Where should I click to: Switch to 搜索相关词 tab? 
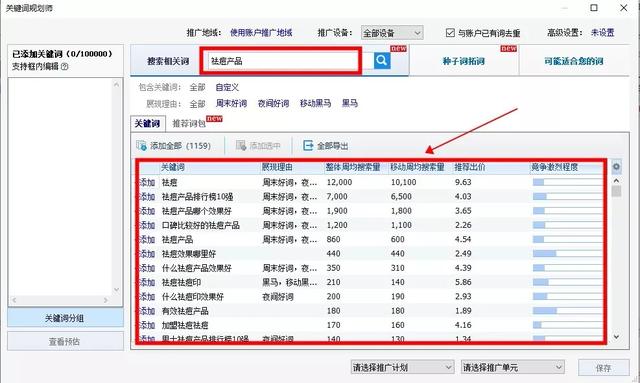(168, 61)
